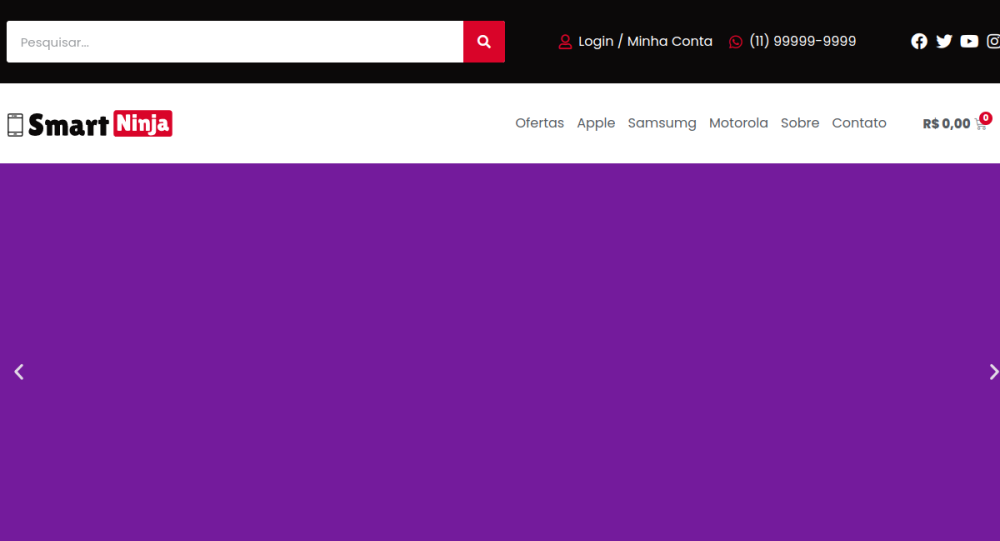Open the Facebook social icon
The image size is (1000, 541).
tap(919, 41)
